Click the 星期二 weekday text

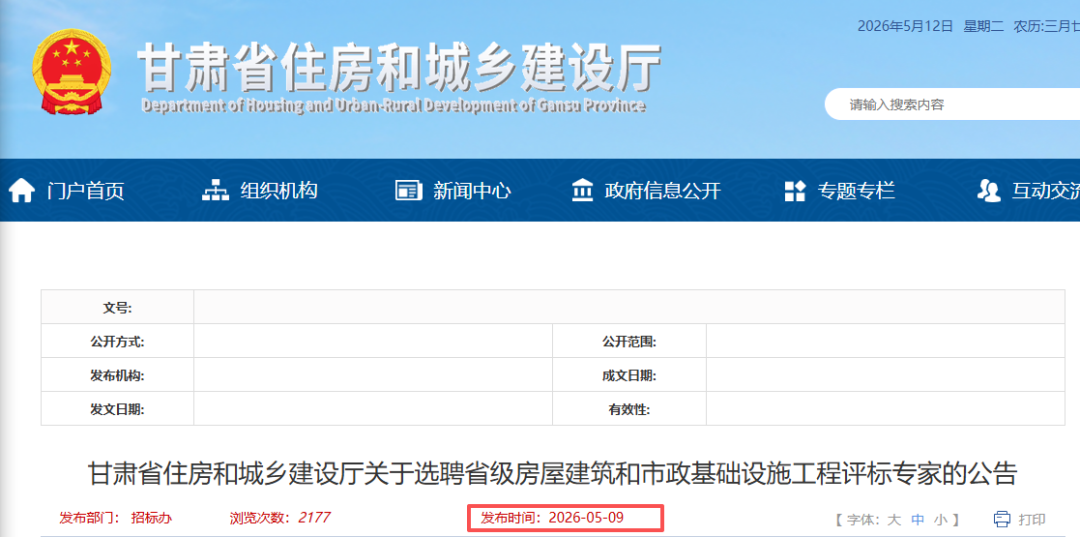click(983, 26)
